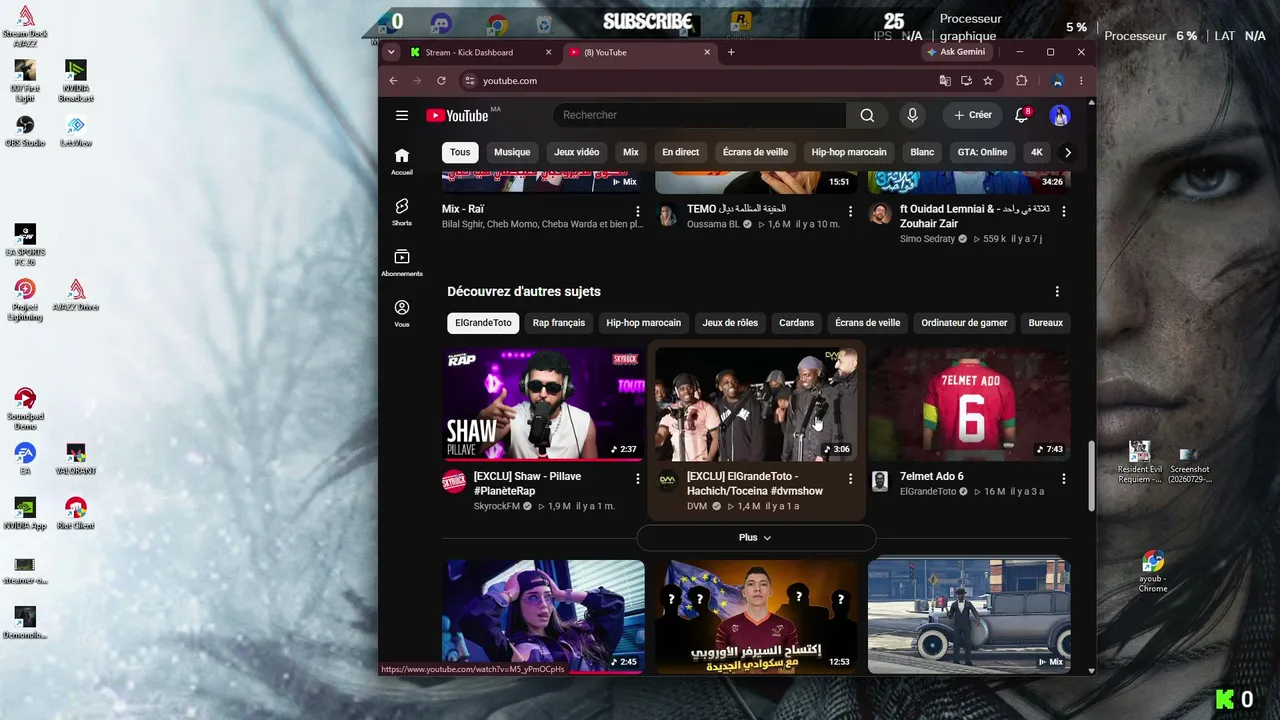Reload the page with Chrome's refresh button
Image resolution: width=1280 pixels, height=720 pixels.
pyautogui.click(x=441, y=81)
